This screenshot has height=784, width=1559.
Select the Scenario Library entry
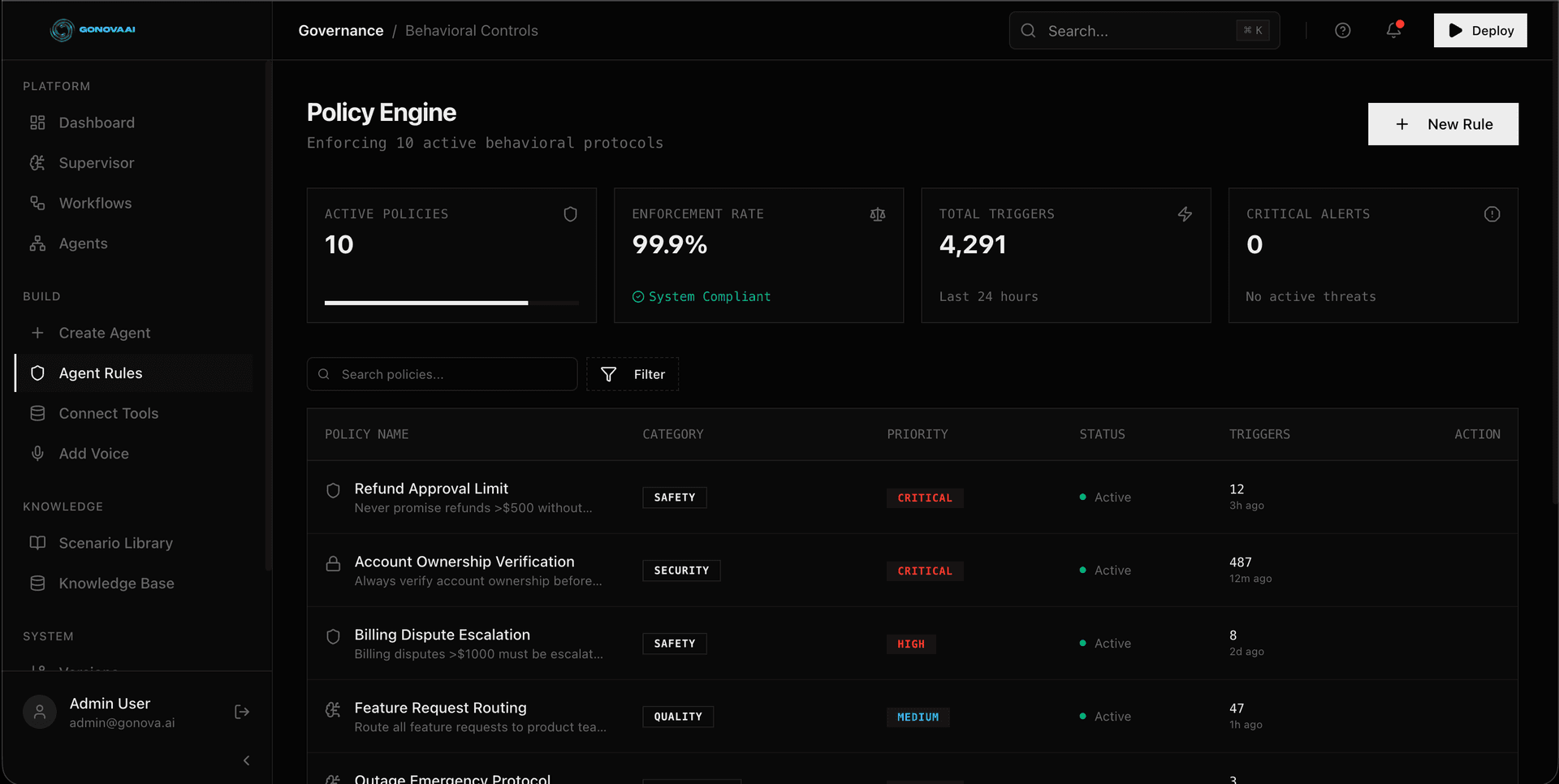[115, 542]
